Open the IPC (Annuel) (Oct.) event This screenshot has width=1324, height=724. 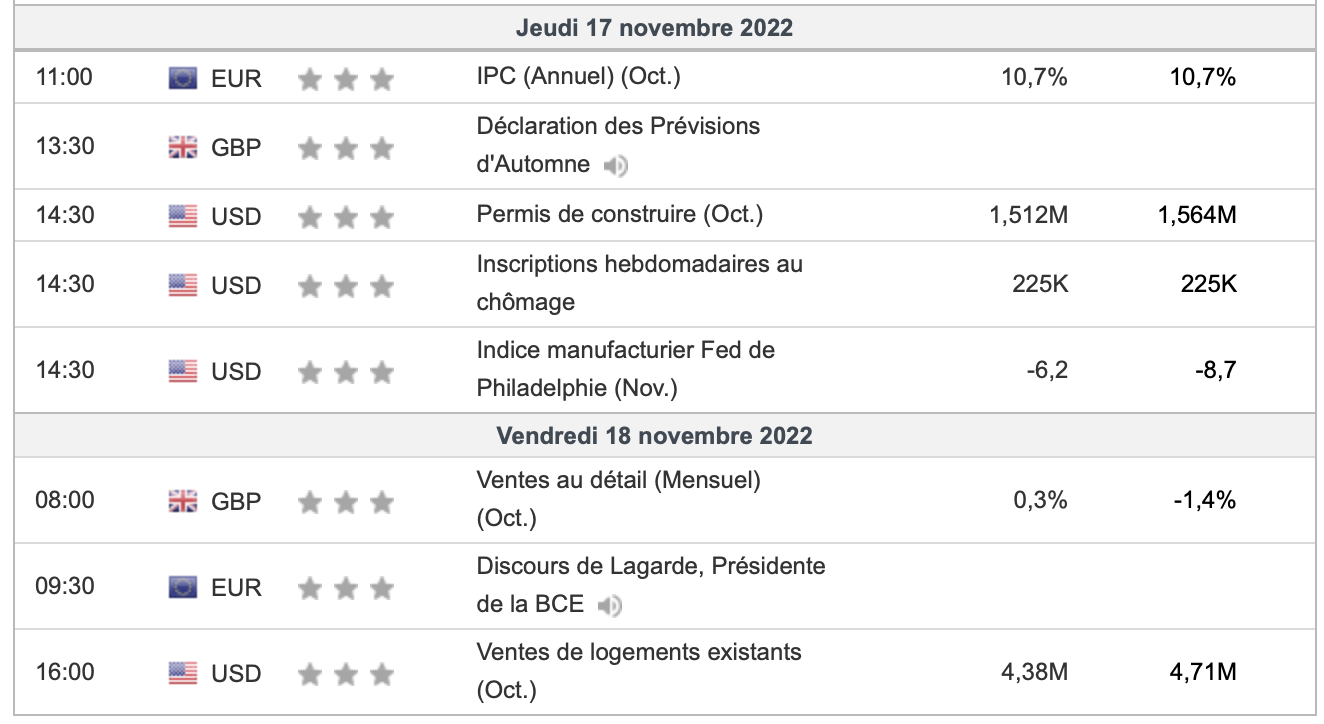[578, 76]
